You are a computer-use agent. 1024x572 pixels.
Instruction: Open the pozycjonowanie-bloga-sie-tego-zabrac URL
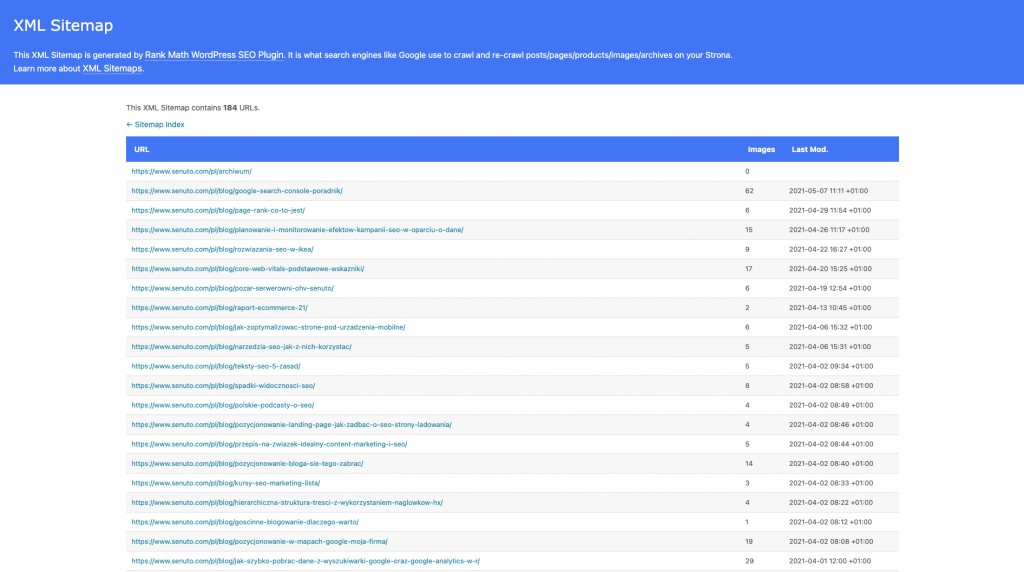tap(248, 464)
